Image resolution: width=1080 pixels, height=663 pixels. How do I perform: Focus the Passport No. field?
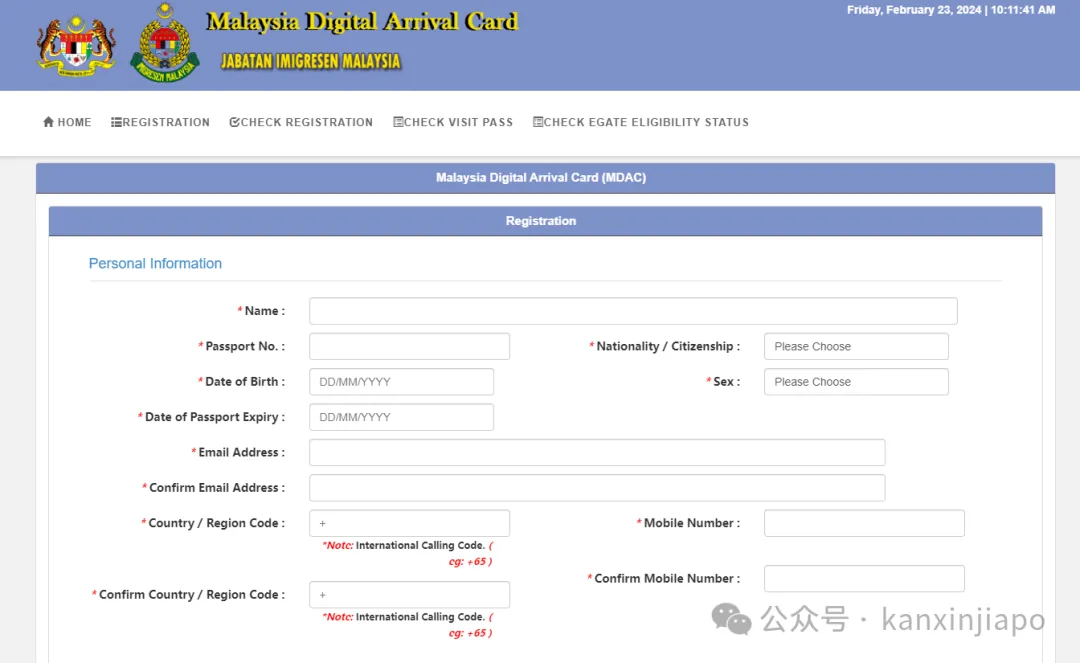(409, 346)
